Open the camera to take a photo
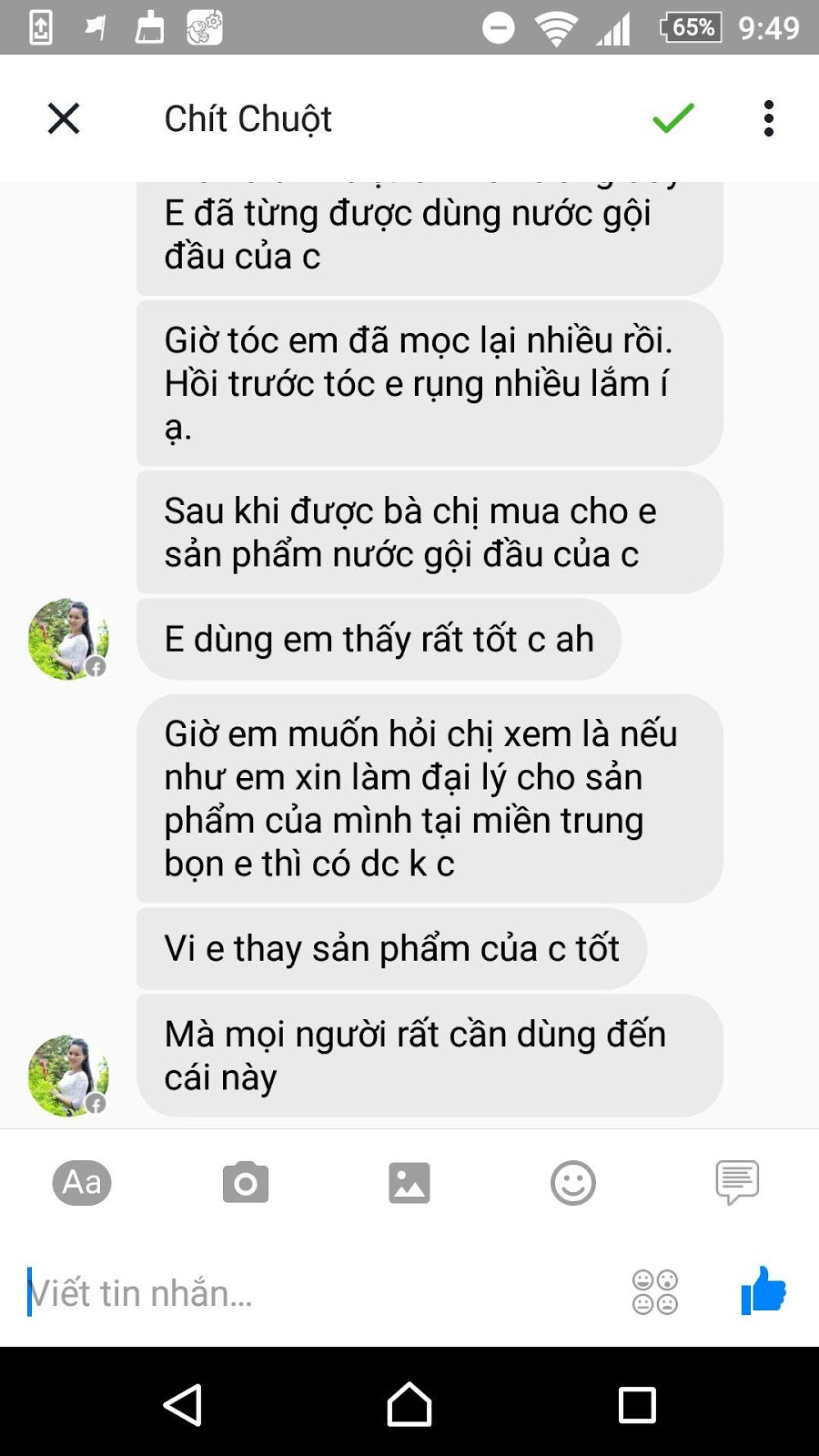 click(246, 1183)
